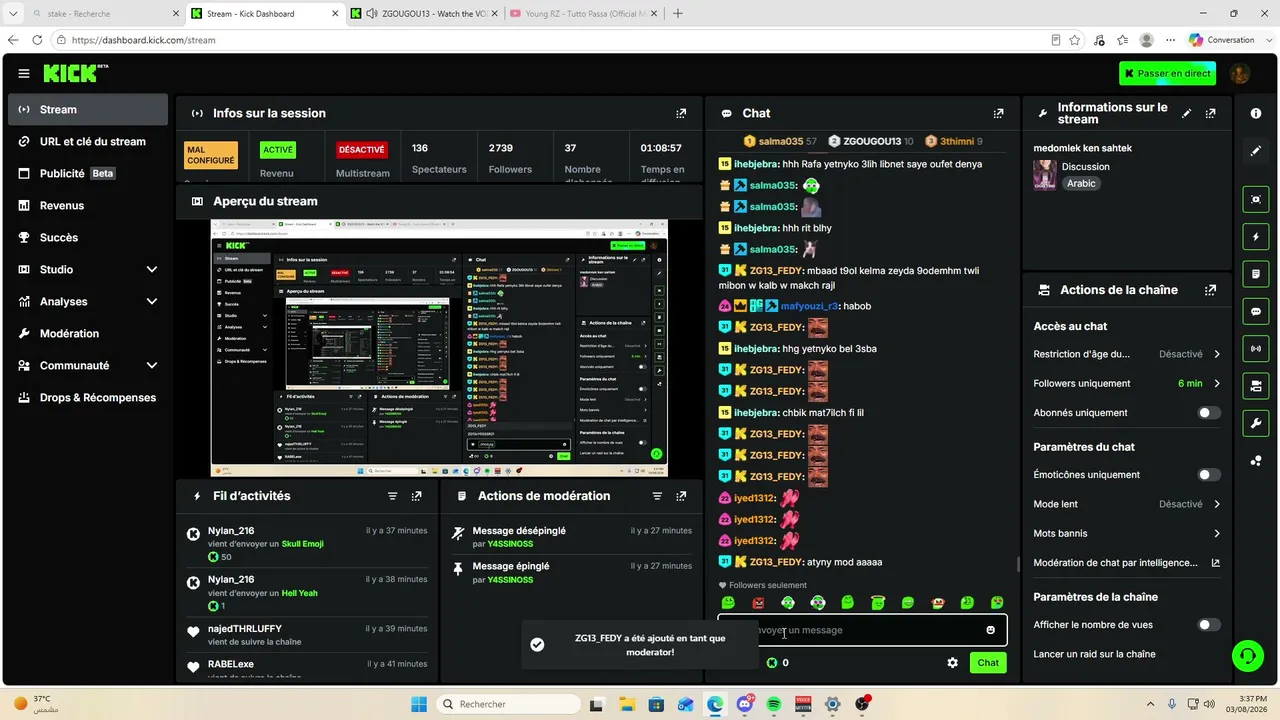
Task: Open Followers uniquement duration chevron
Action: [1217, 383]
